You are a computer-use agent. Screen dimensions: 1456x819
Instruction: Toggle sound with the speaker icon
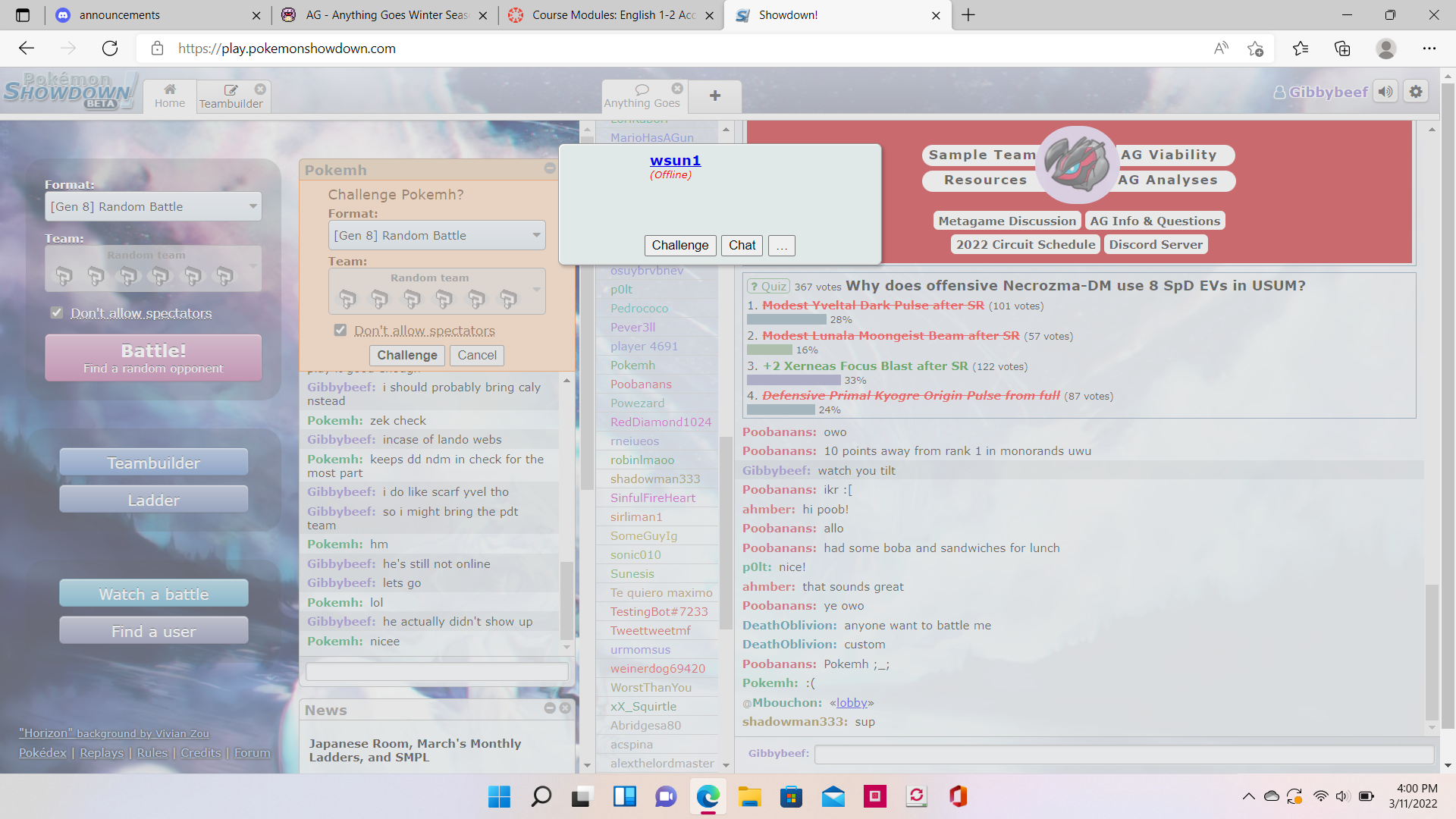1385,92
